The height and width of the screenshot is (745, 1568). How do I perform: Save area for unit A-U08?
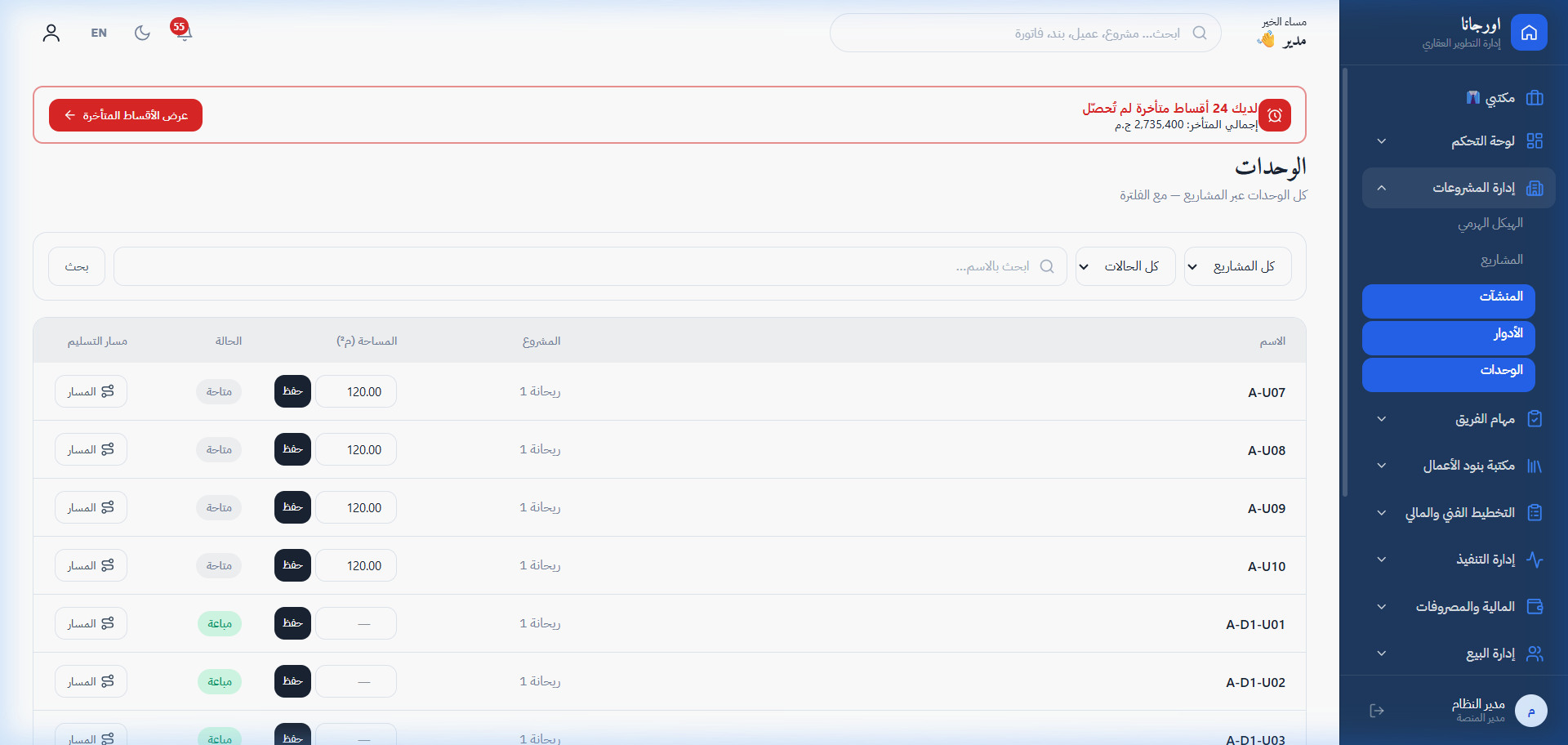pyautogui.click(x=292, y=449)
